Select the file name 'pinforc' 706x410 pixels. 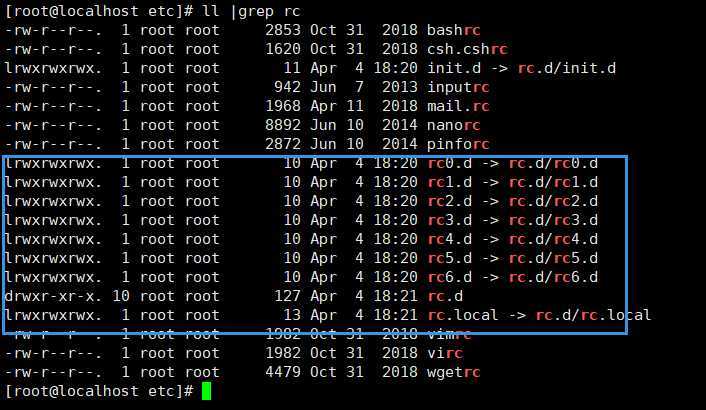[x=458, y=144]
